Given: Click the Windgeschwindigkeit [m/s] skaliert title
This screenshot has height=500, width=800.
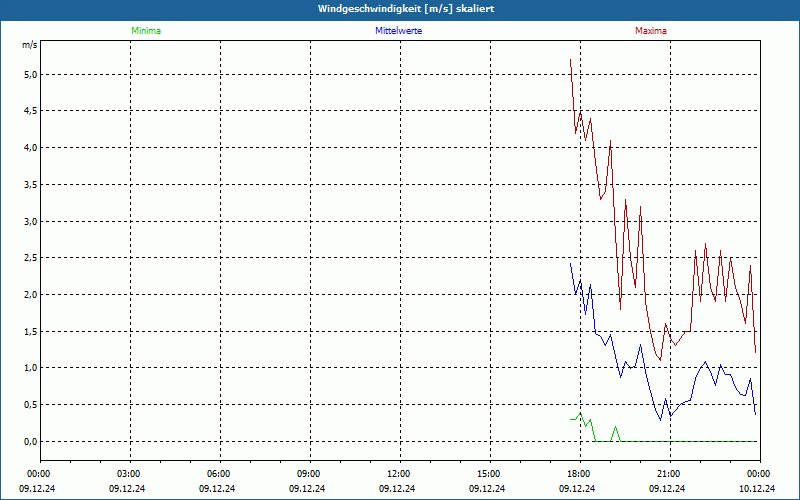Looking at the screenshot, I should [406, 9].
